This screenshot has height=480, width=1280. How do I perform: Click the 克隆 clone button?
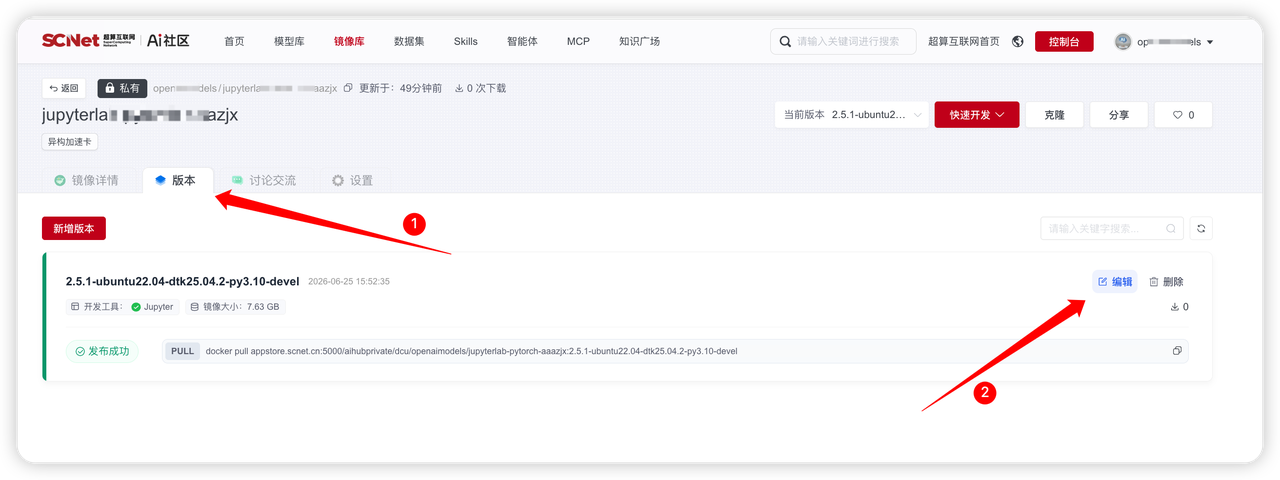tap(1055, 115)
